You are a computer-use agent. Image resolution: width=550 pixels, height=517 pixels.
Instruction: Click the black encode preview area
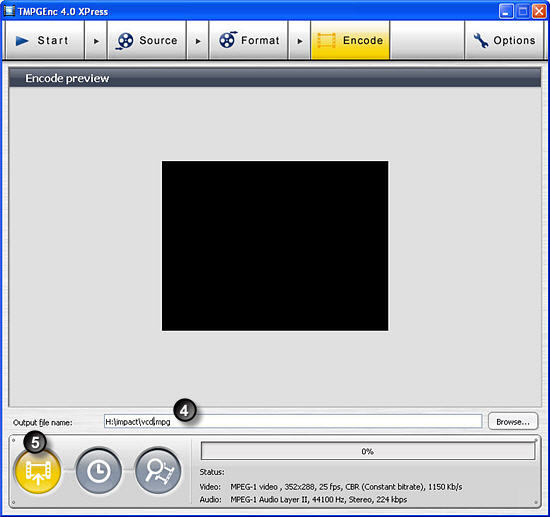point(275,246)
